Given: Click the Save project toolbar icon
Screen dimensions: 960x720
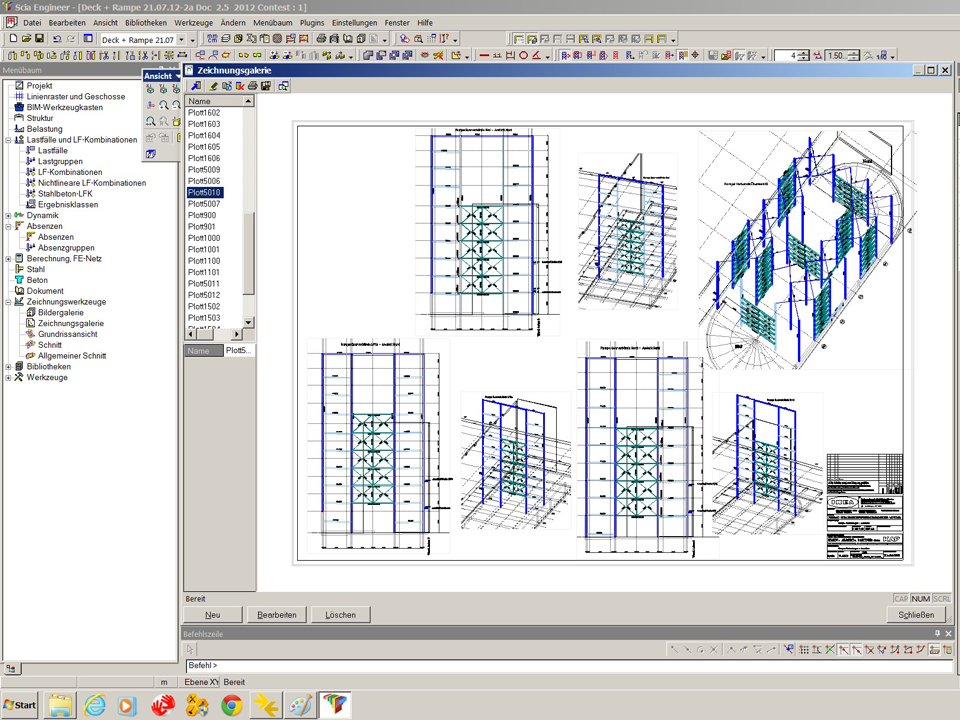Looking at the screenshot, I should point(39,39).
